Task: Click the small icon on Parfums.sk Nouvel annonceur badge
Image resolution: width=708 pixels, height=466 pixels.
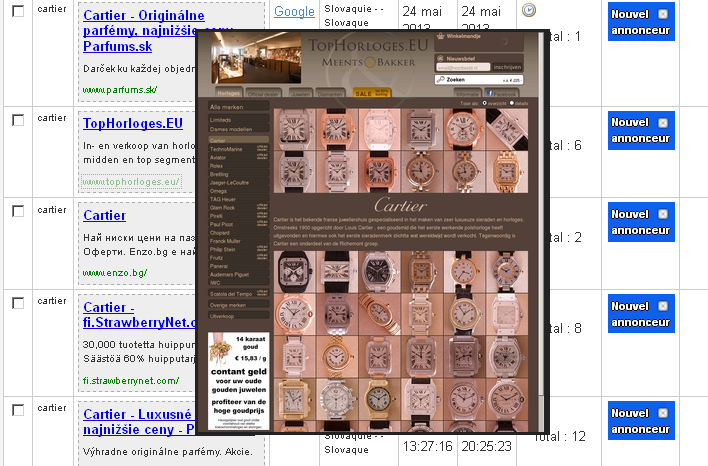Action: point(662,14)
